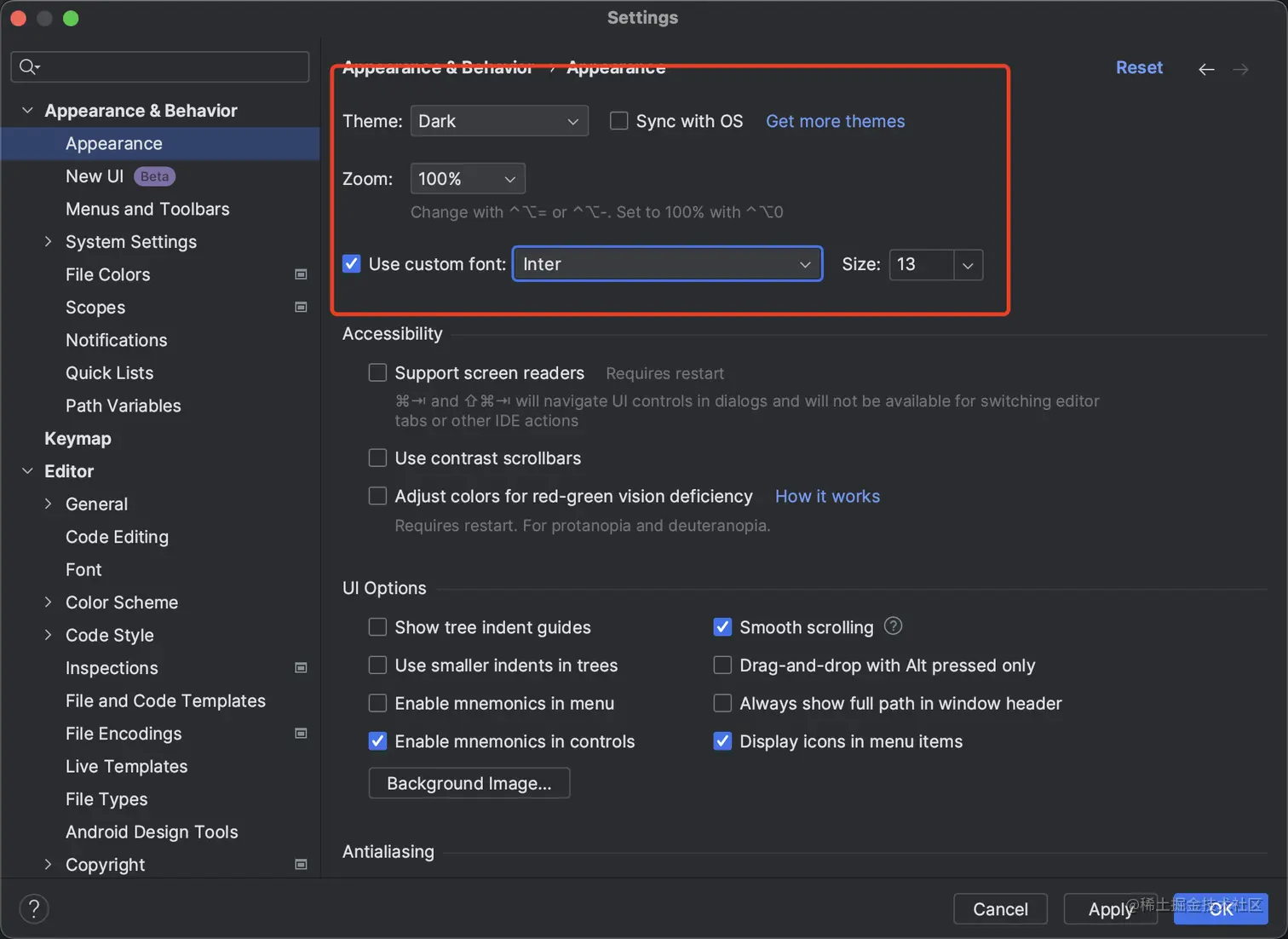This screenshot has height=939, width=1288.
Task: Click How it works link
Action: (x=827, y=496)
